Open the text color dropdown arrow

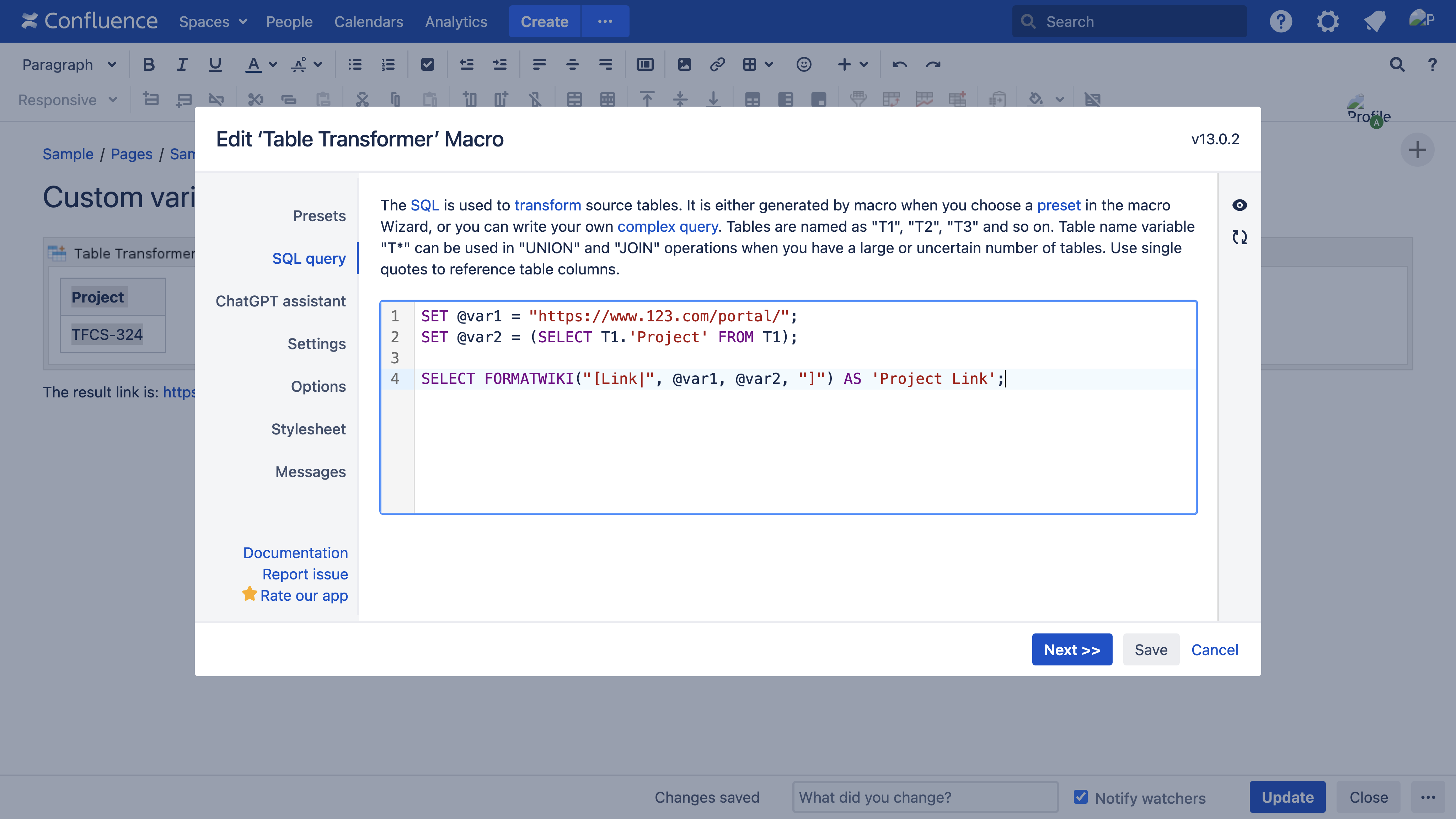[x=273, y=64]
